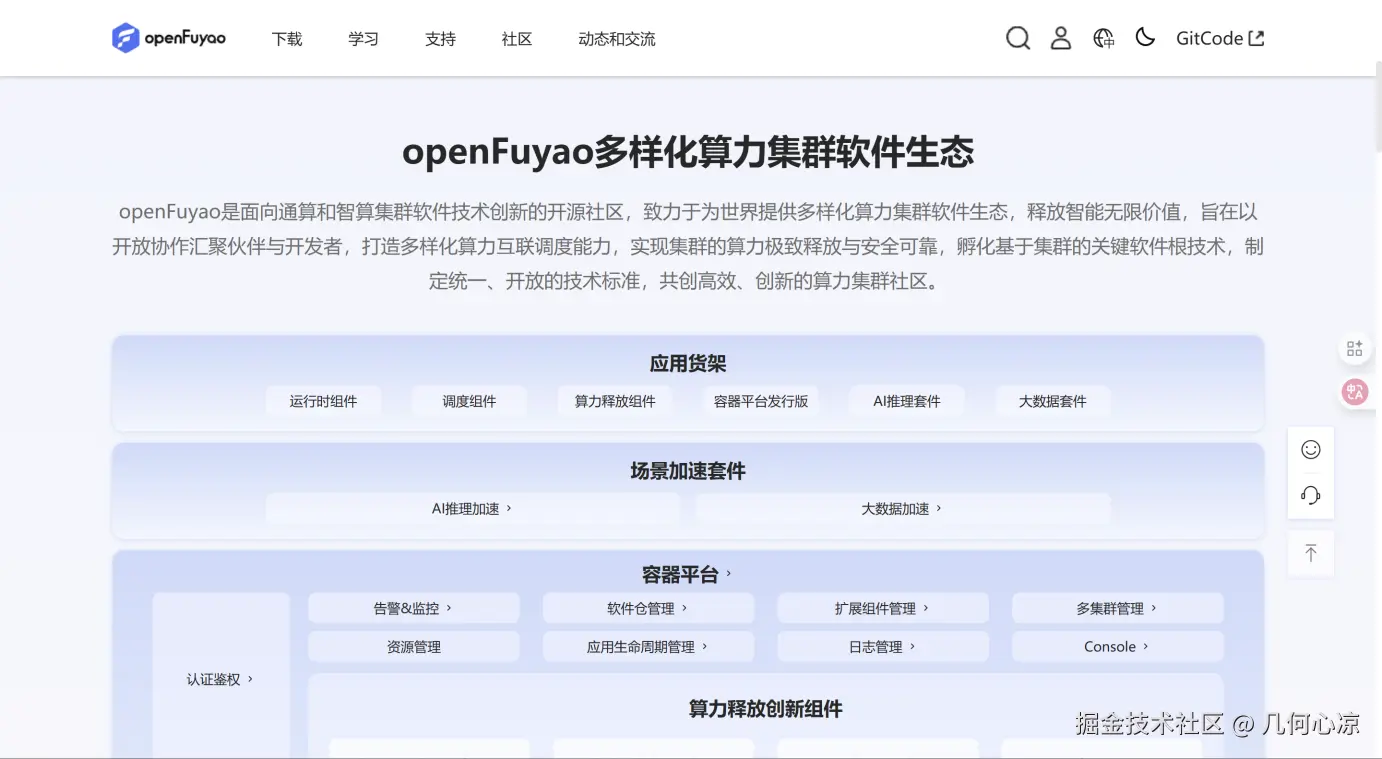This screenshot has width=1382, height=759.
Task: Click the openFuyao logo
Action: (169, 38)
